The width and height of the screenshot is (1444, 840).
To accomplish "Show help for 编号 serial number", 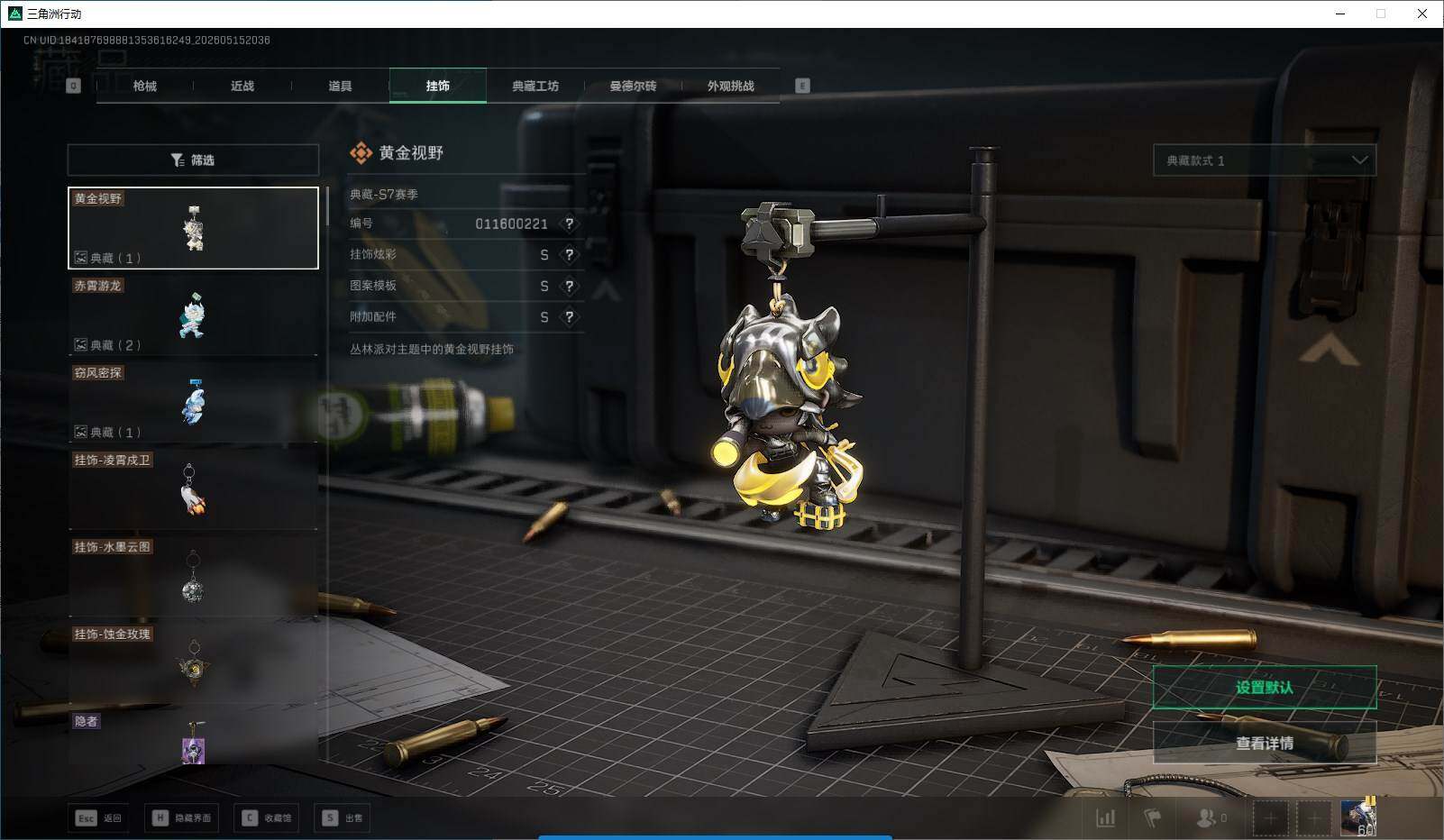I will point(569,224).
